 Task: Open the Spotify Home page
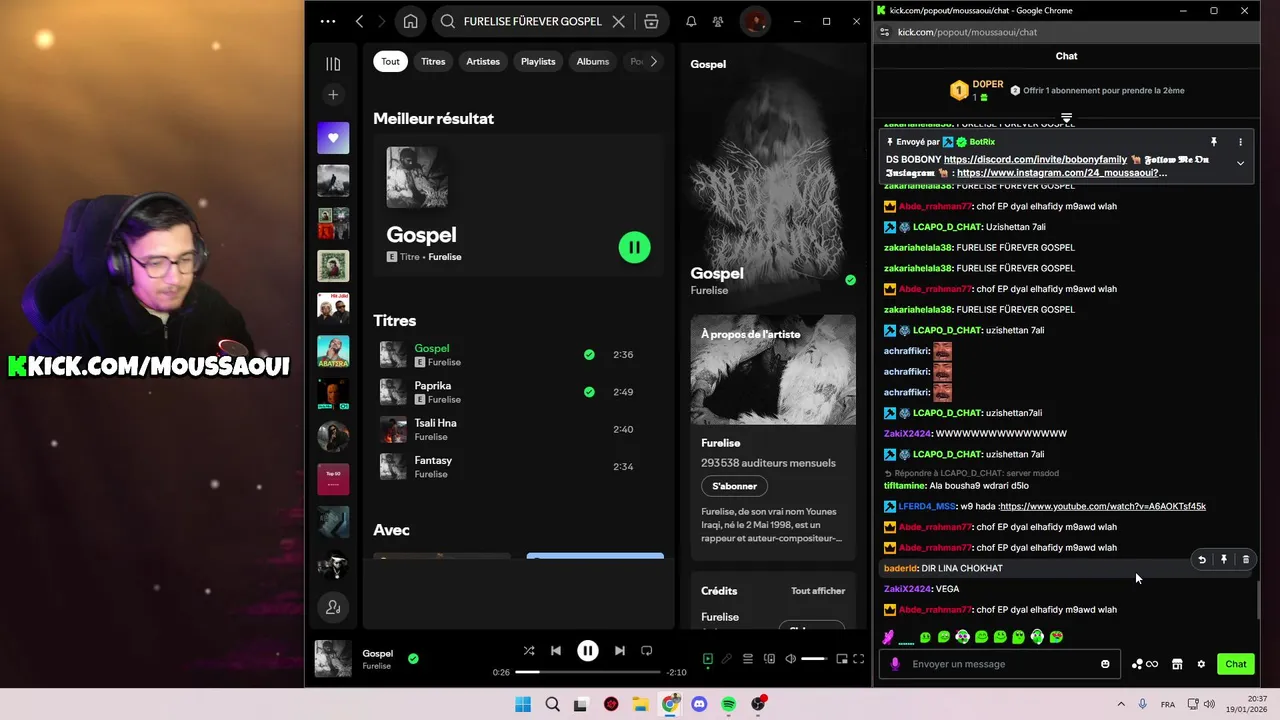pyautogui.click(x=410, y=21)
